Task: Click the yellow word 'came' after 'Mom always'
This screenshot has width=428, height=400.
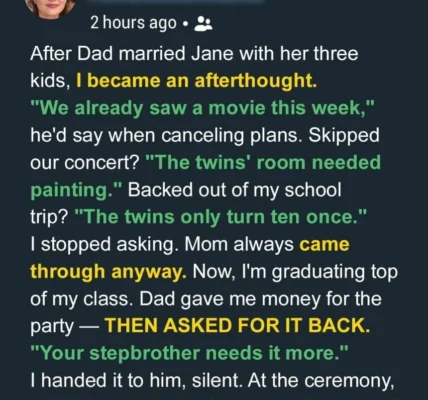Action: coord(324,244)
